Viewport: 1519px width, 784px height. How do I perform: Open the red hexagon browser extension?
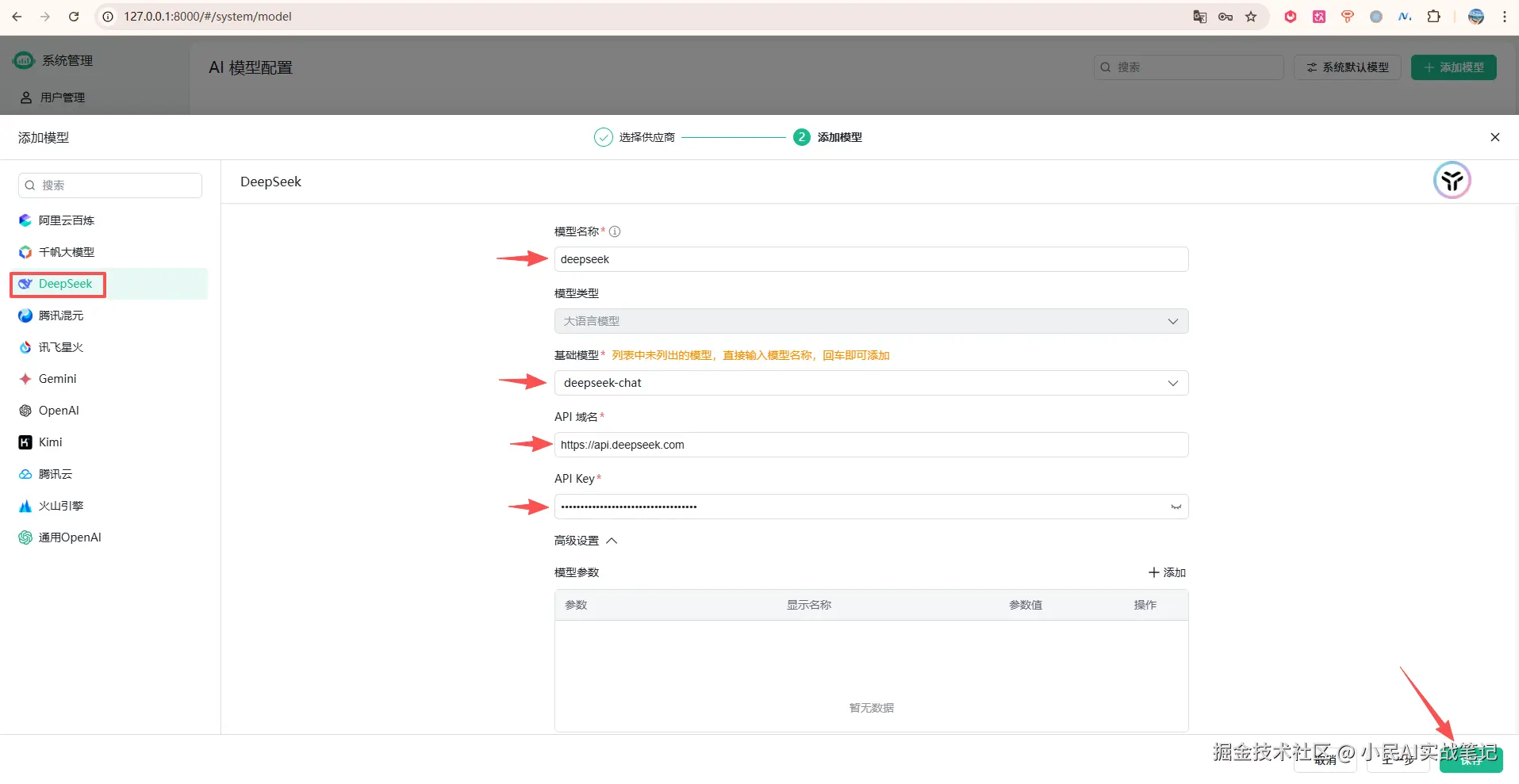coord(1291,17)
